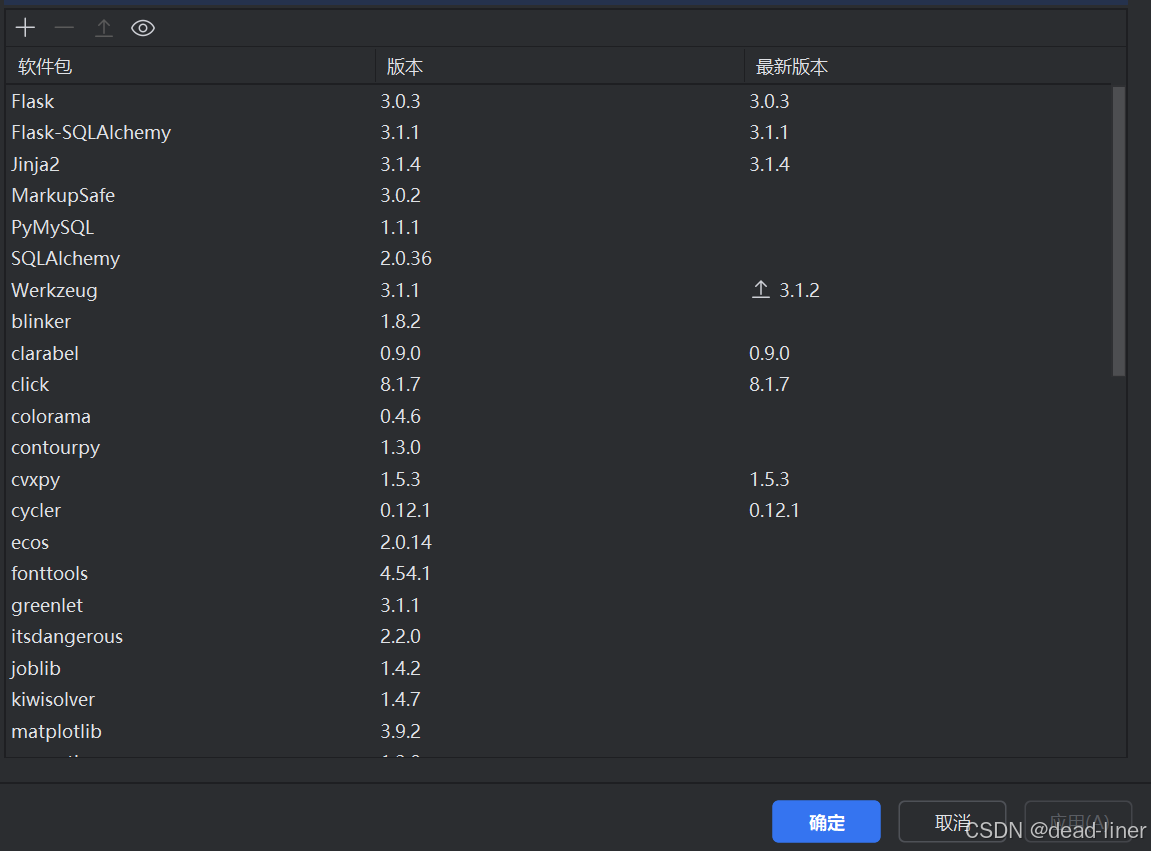Click version 1.4.7 of kiwisolver

400,700
